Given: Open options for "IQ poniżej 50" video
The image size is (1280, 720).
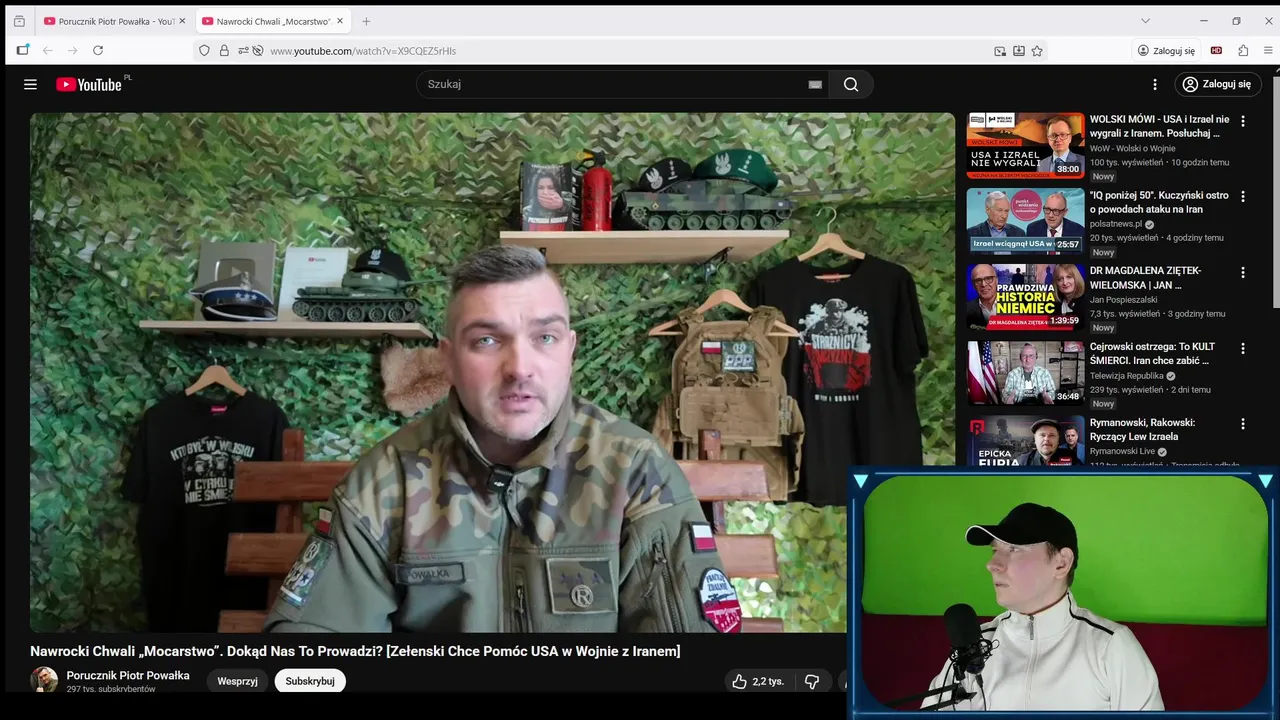Looking at the screenshot, I should click(1243, 197).
